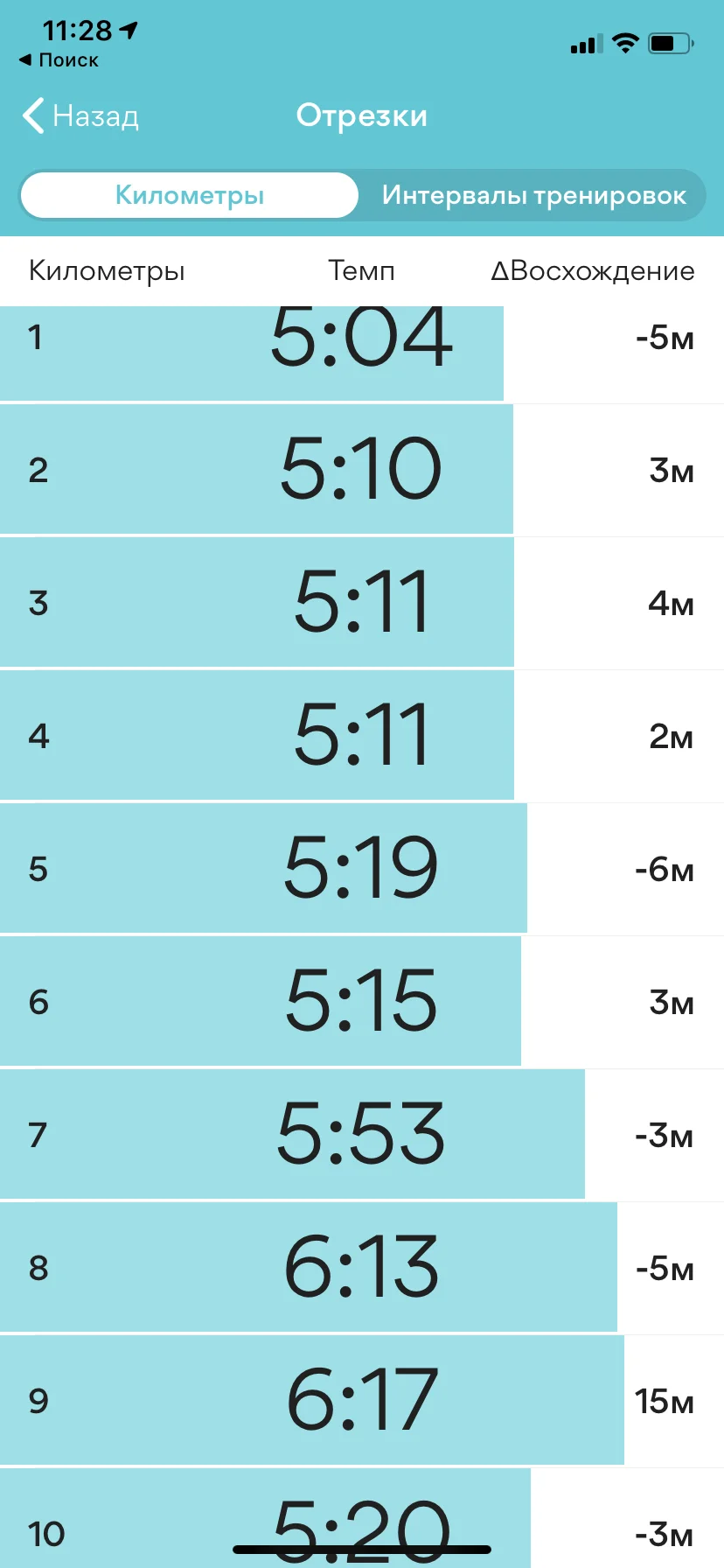Tap the 15м elevation value for kilometer 9

664,1401
